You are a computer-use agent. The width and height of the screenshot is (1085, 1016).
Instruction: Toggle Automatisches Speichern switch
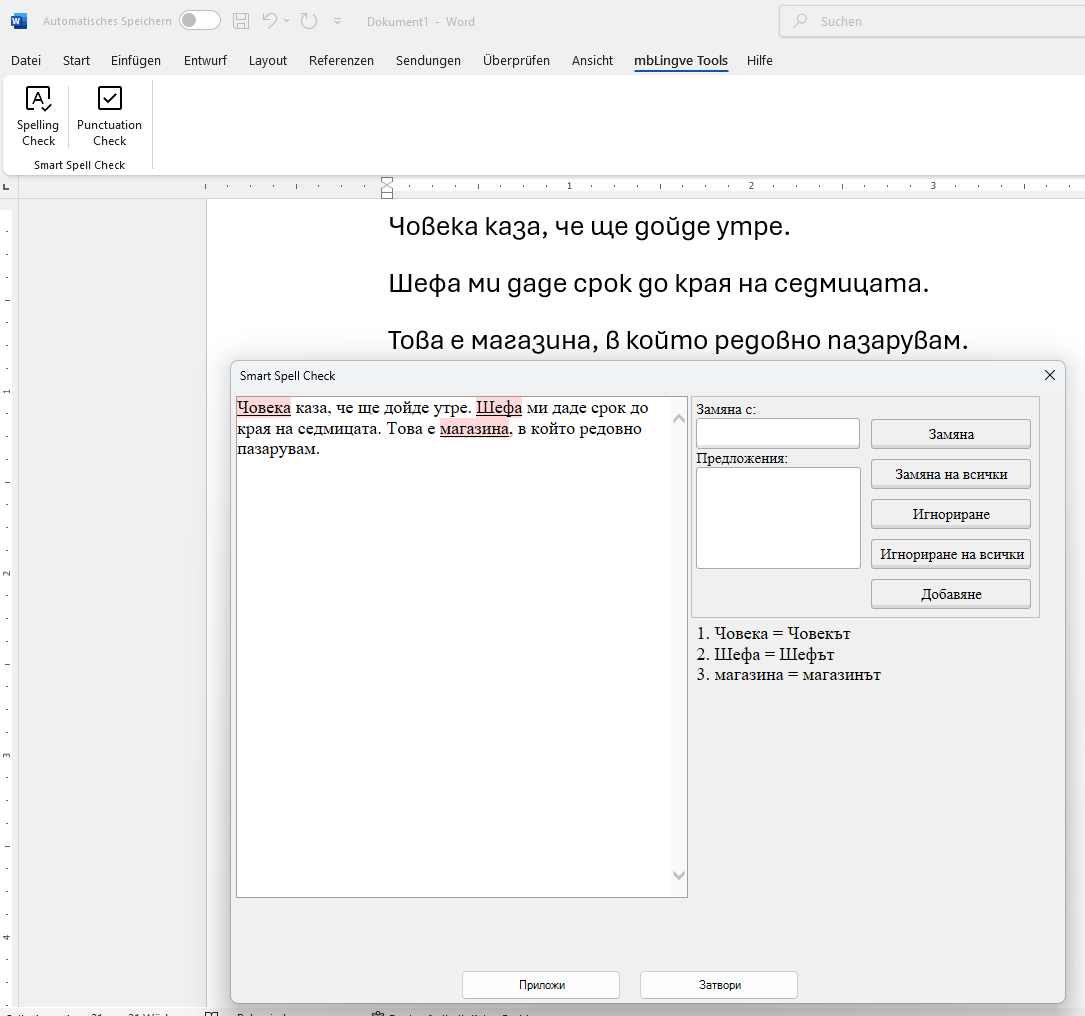(x=200, y=21)
